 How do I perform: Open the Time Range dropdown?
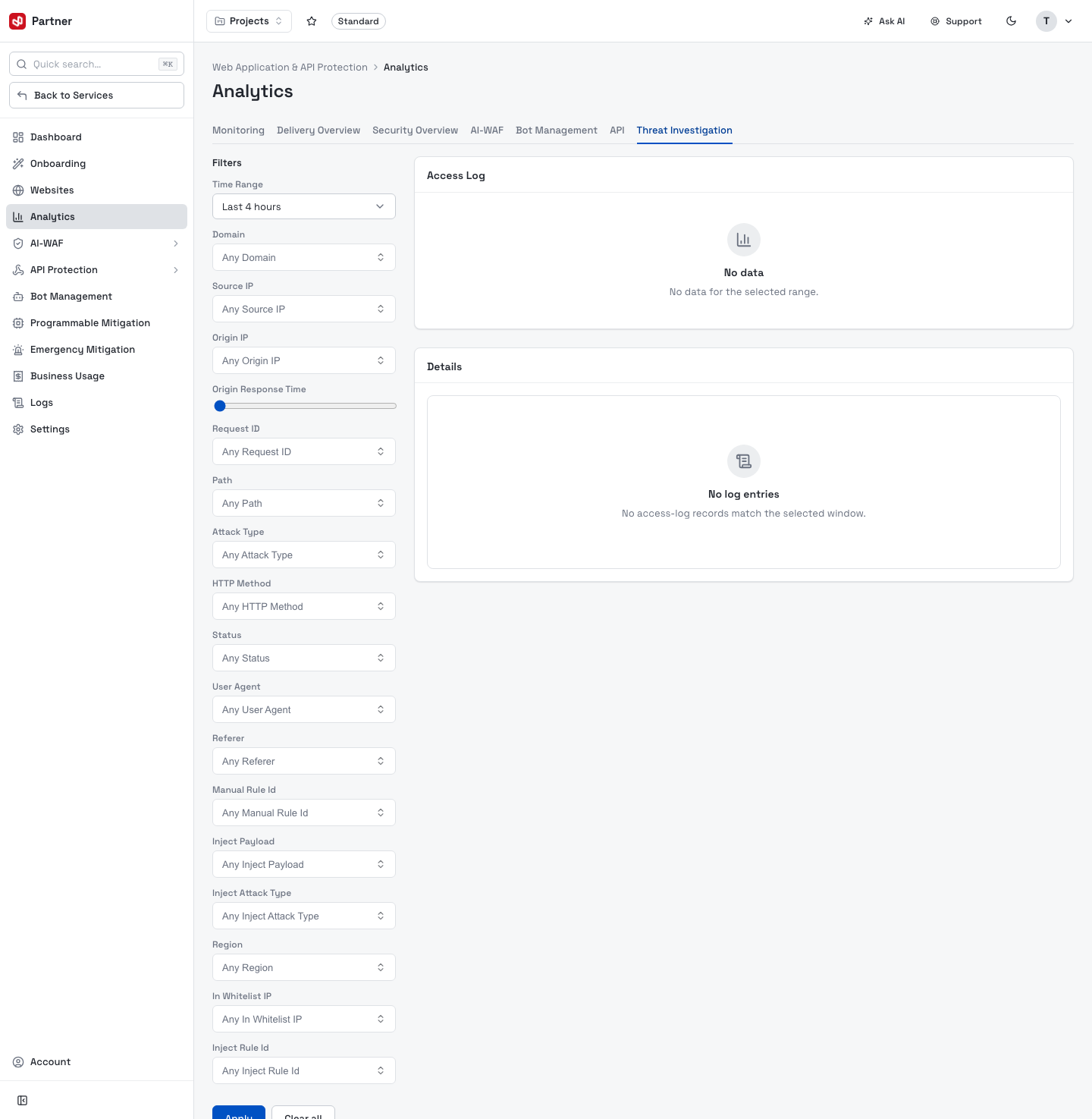(304, 206)
